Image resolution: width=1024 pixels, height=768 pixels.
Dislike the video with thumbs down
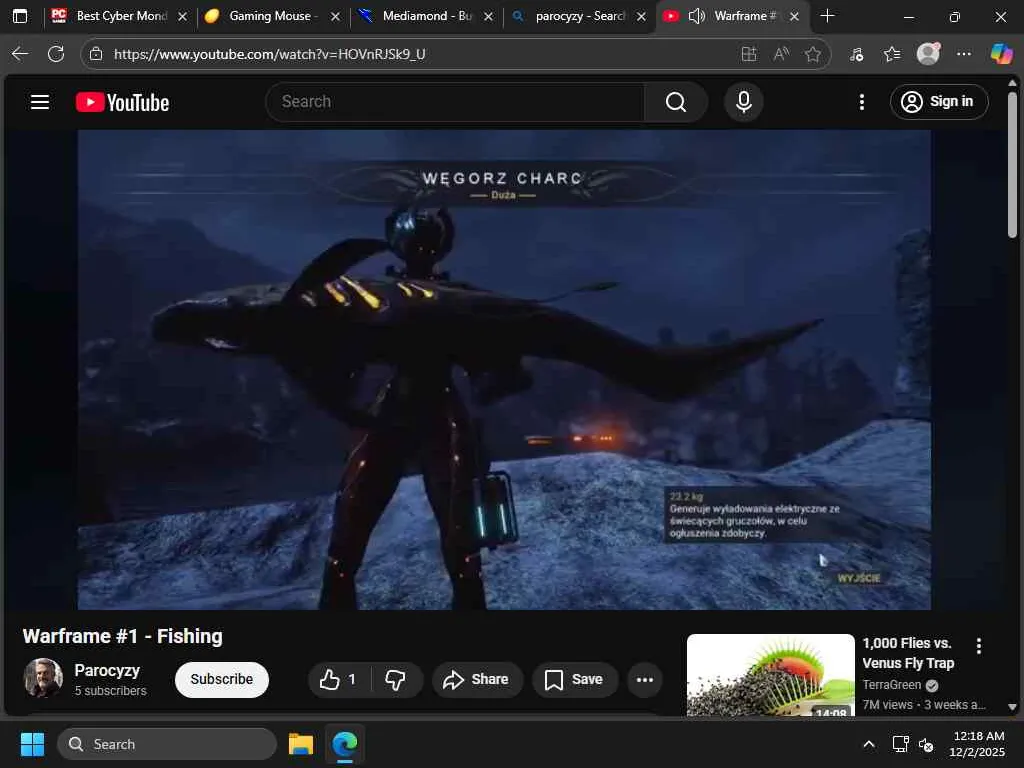click(396, 680)
